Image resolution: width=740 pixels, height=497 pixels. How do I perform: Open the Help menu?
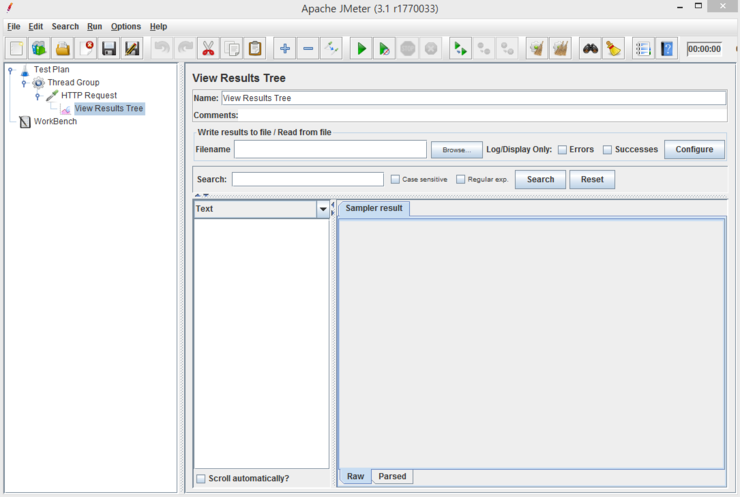tap(158, 26)
